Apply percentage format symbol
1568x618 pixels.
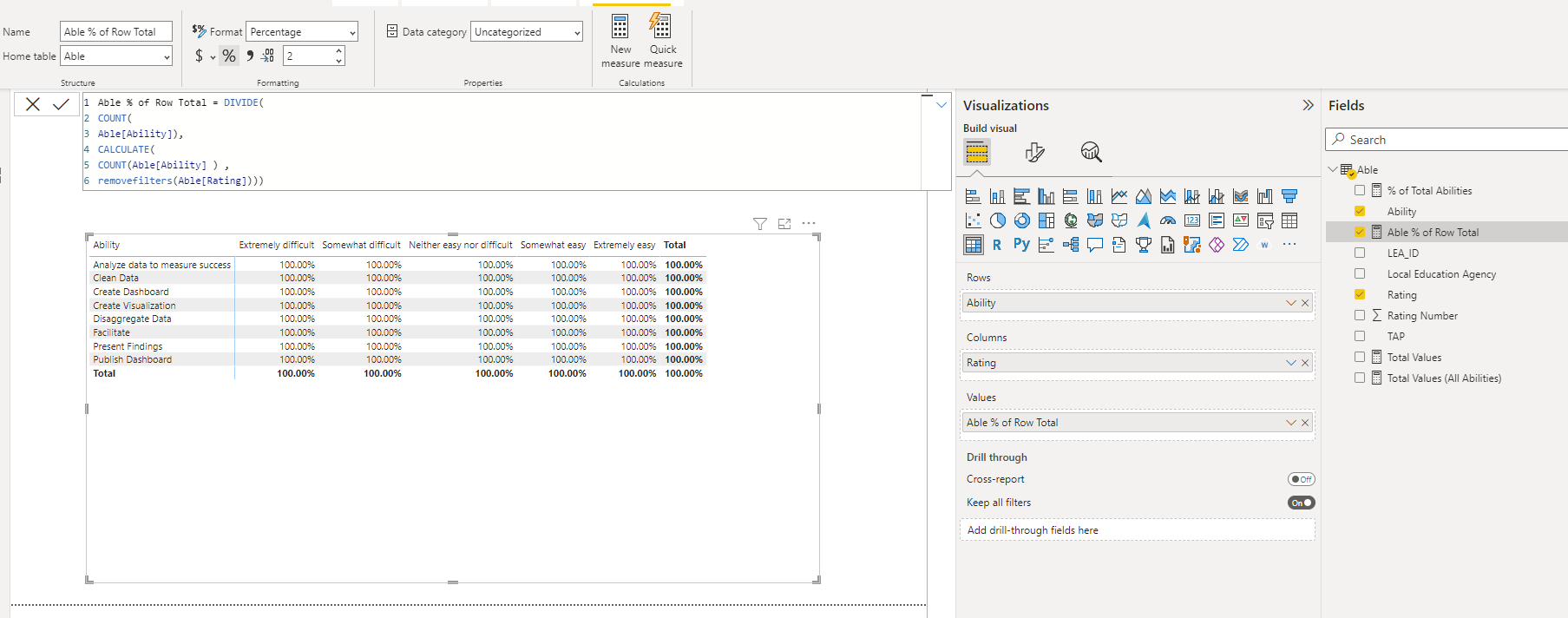point(229,56)
